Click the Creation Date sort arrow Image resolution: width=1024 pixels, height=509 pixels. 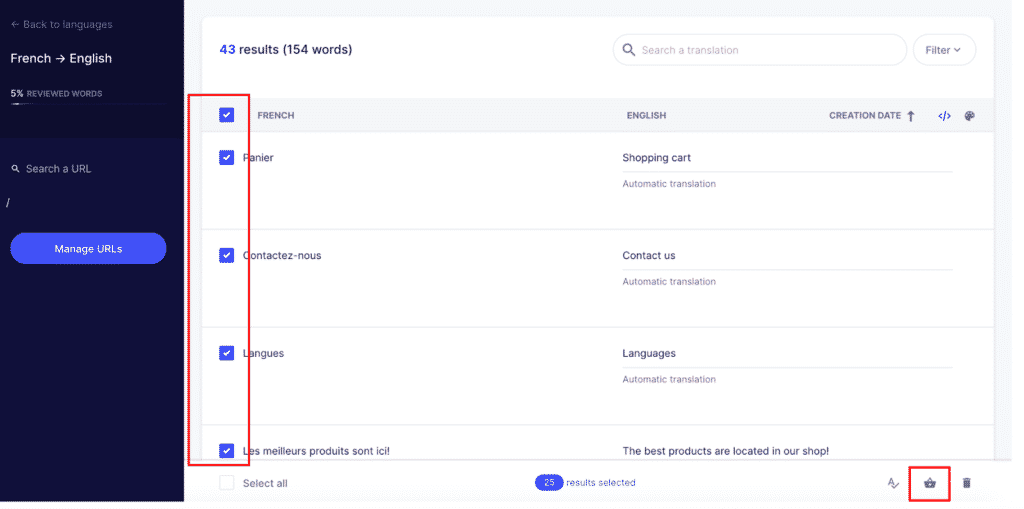[911, 116]
